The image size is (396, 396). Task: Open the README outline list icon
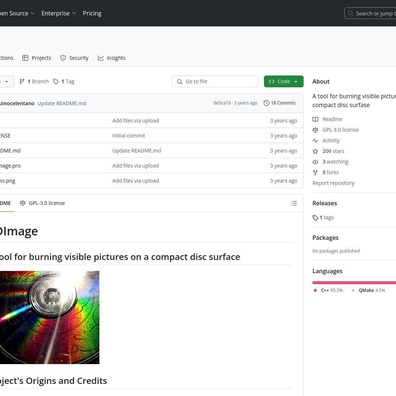click(x=294, y=203)
